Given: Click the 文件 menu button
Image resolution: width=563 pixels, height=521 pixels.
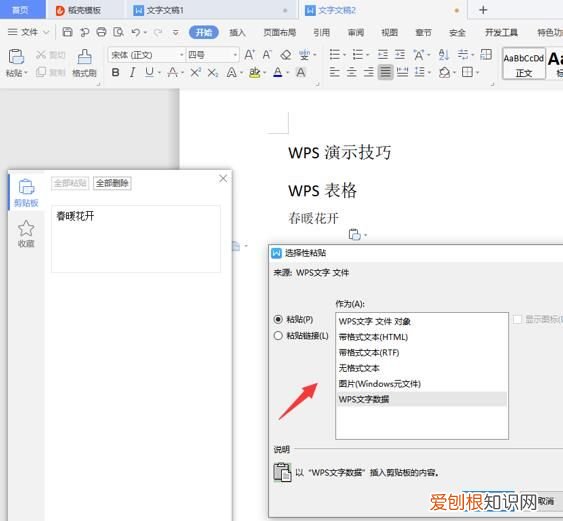Looking at the screenshot, I should coord(24,32).
